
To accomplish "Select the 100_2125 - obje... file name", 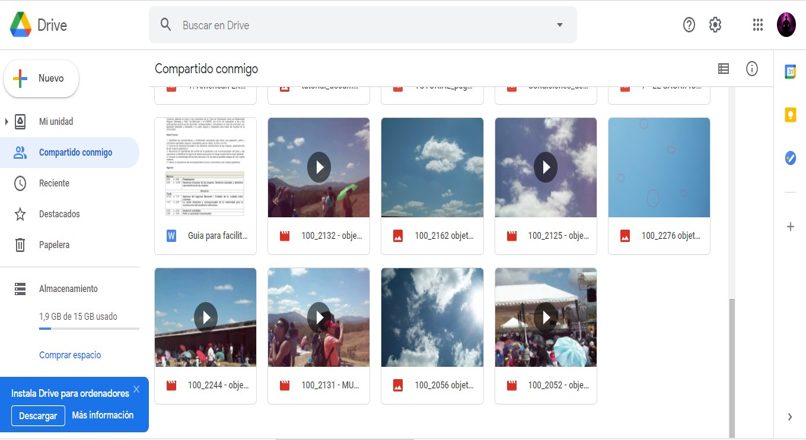I will tap(558, 236).
